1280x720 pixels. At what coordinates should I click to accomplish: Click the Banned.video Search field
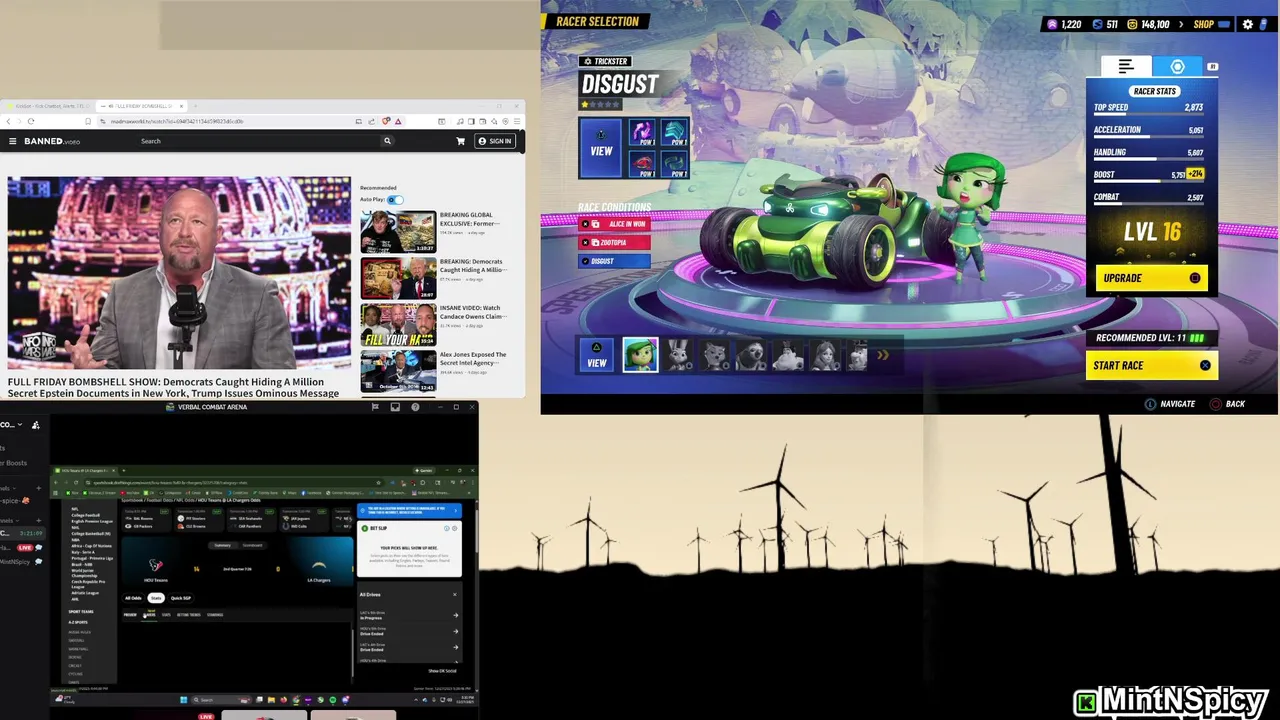pos(260,141)
